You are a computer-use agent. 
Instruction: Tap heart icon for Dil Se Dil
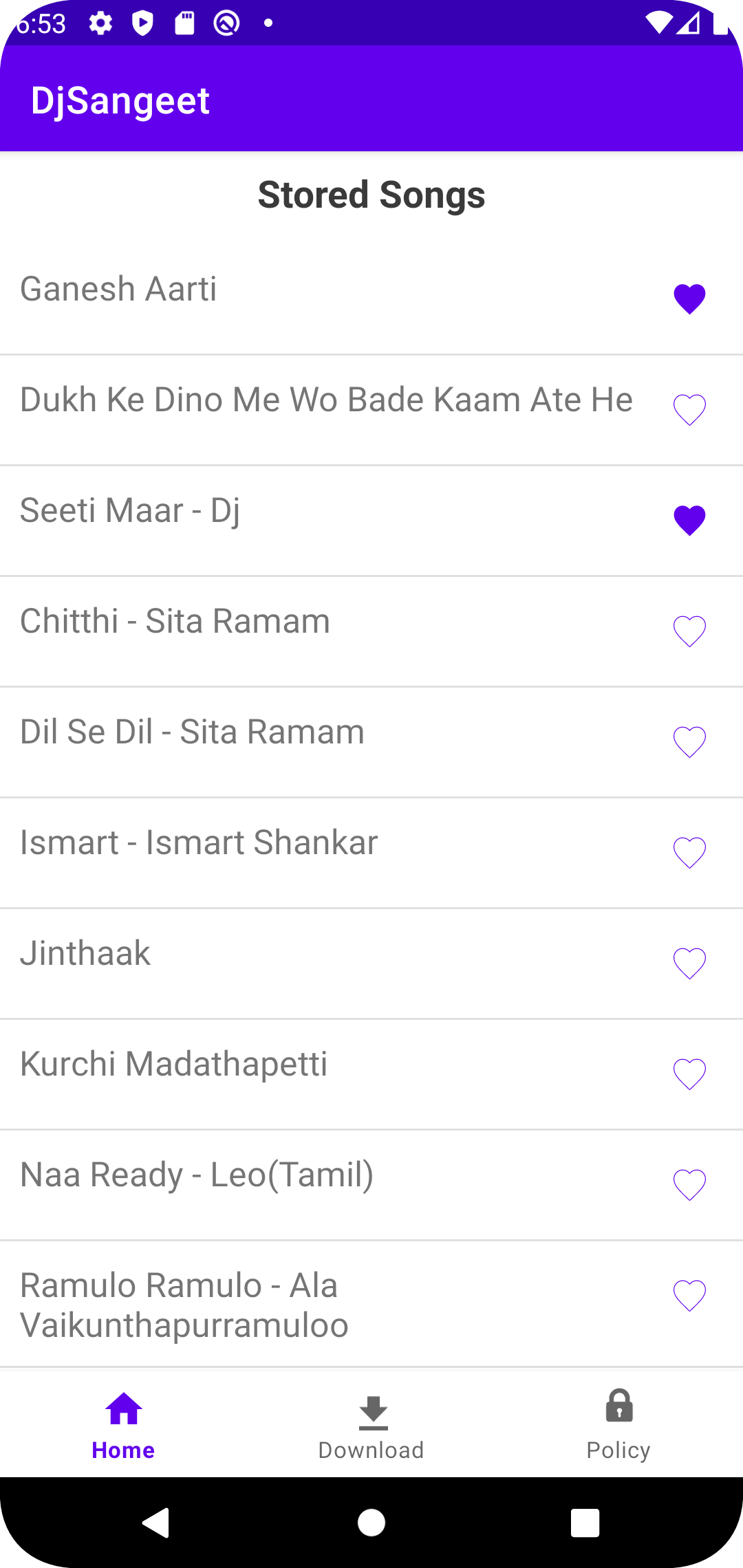pos(689,742)
